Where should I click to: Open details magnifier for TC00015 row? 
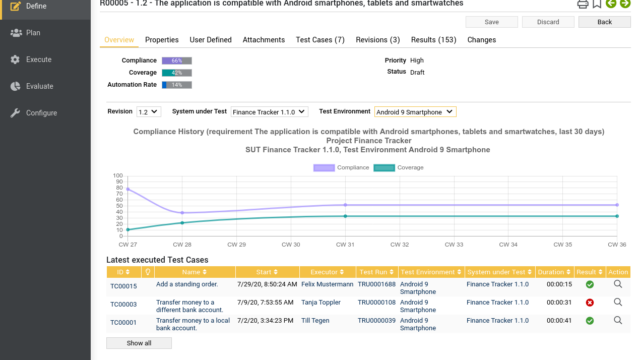[618, 284]
